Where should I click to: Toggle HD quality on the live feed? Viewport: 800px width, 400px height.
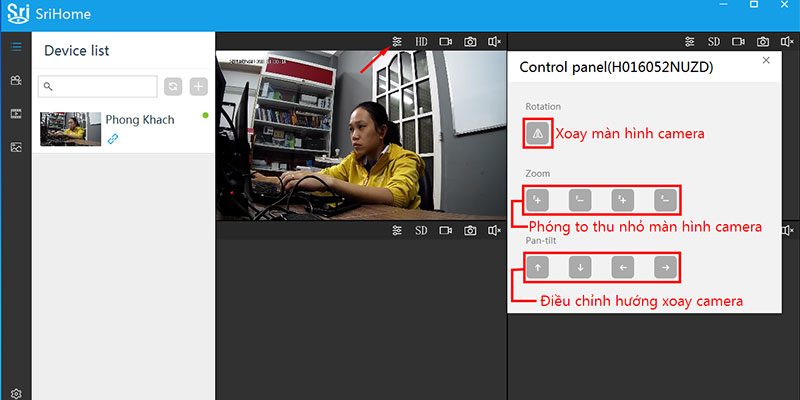click(x=421, y=42)
